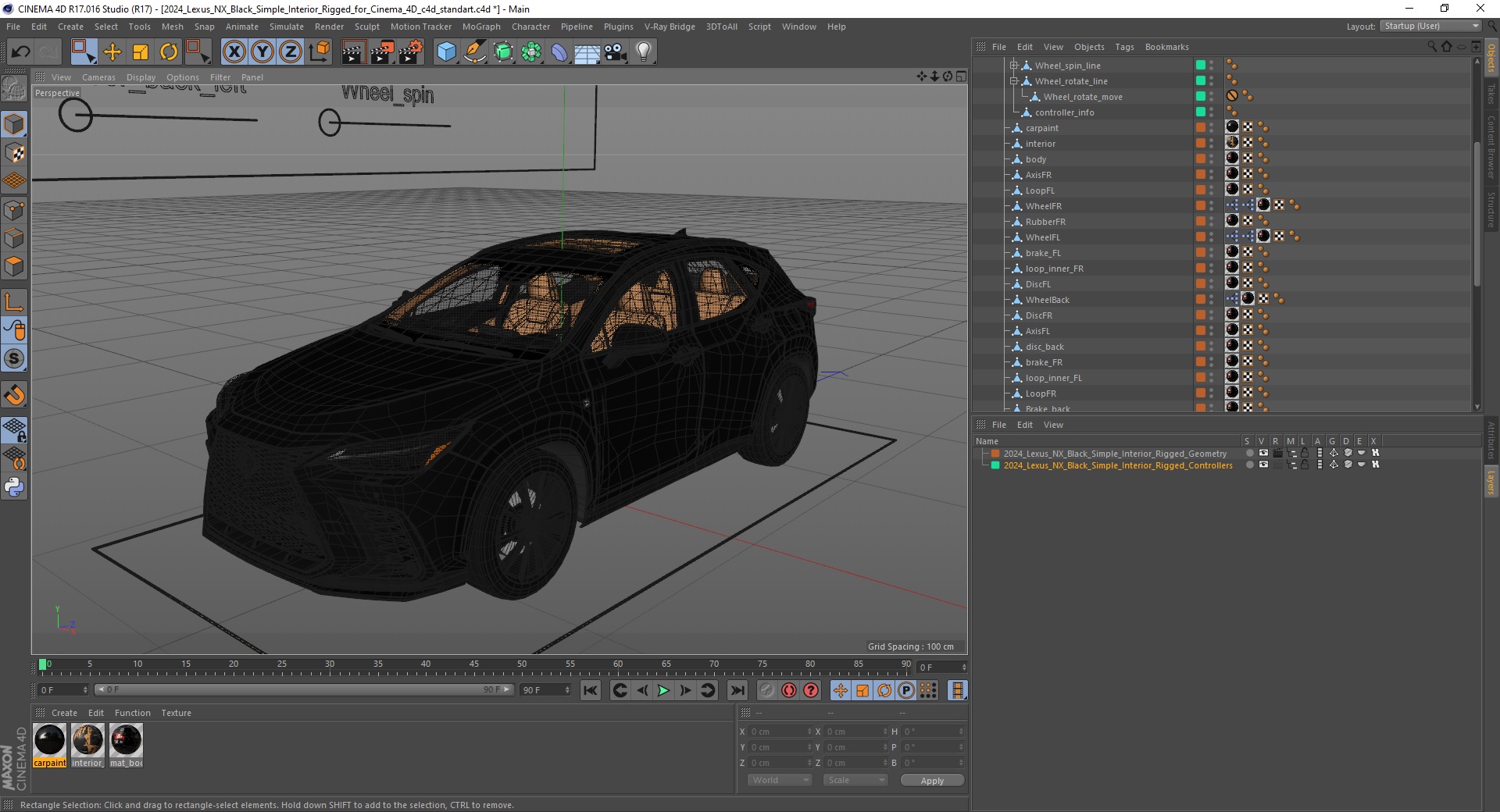Toggle View eye for Rigged_Controllers layer

pyautogui.click(x=1263, y=465)
